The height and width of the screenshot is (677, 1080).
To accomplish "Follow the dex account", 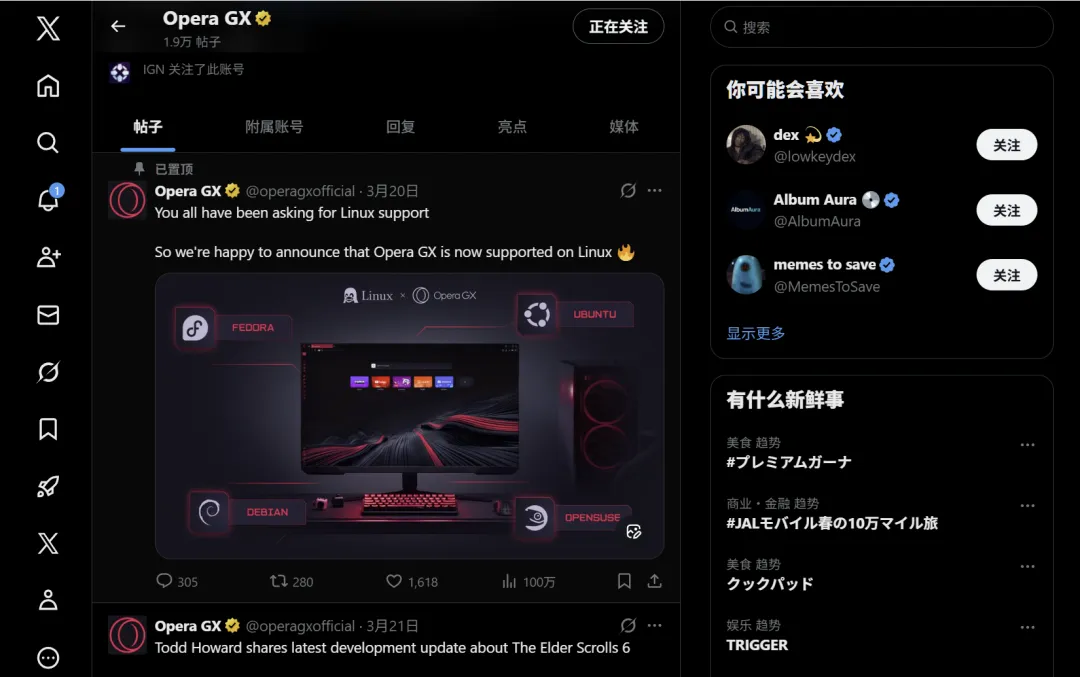I will 1006,145.
